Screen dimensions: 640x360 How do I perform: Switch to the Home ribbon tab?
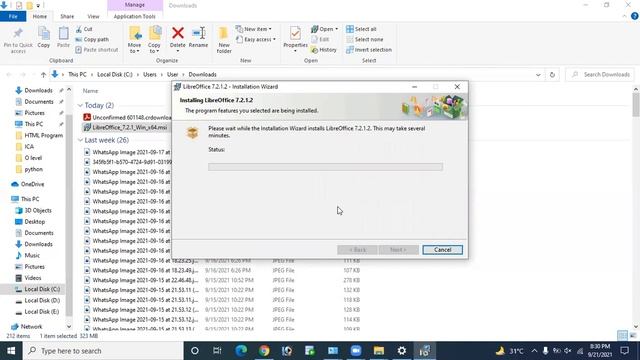40,16
